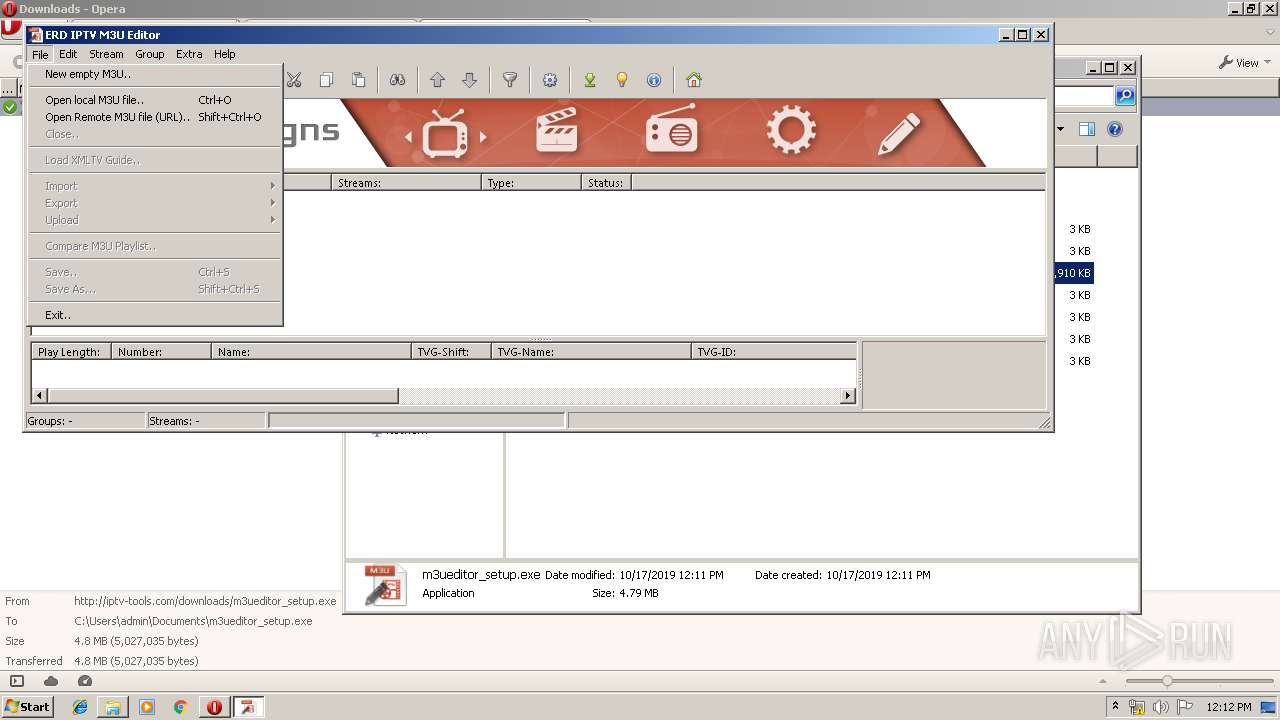Viewport: 1280px width, 720px height.
Task: Open Chrome from the taskbar
Action: pyautogui.click(x=180, y=707)
